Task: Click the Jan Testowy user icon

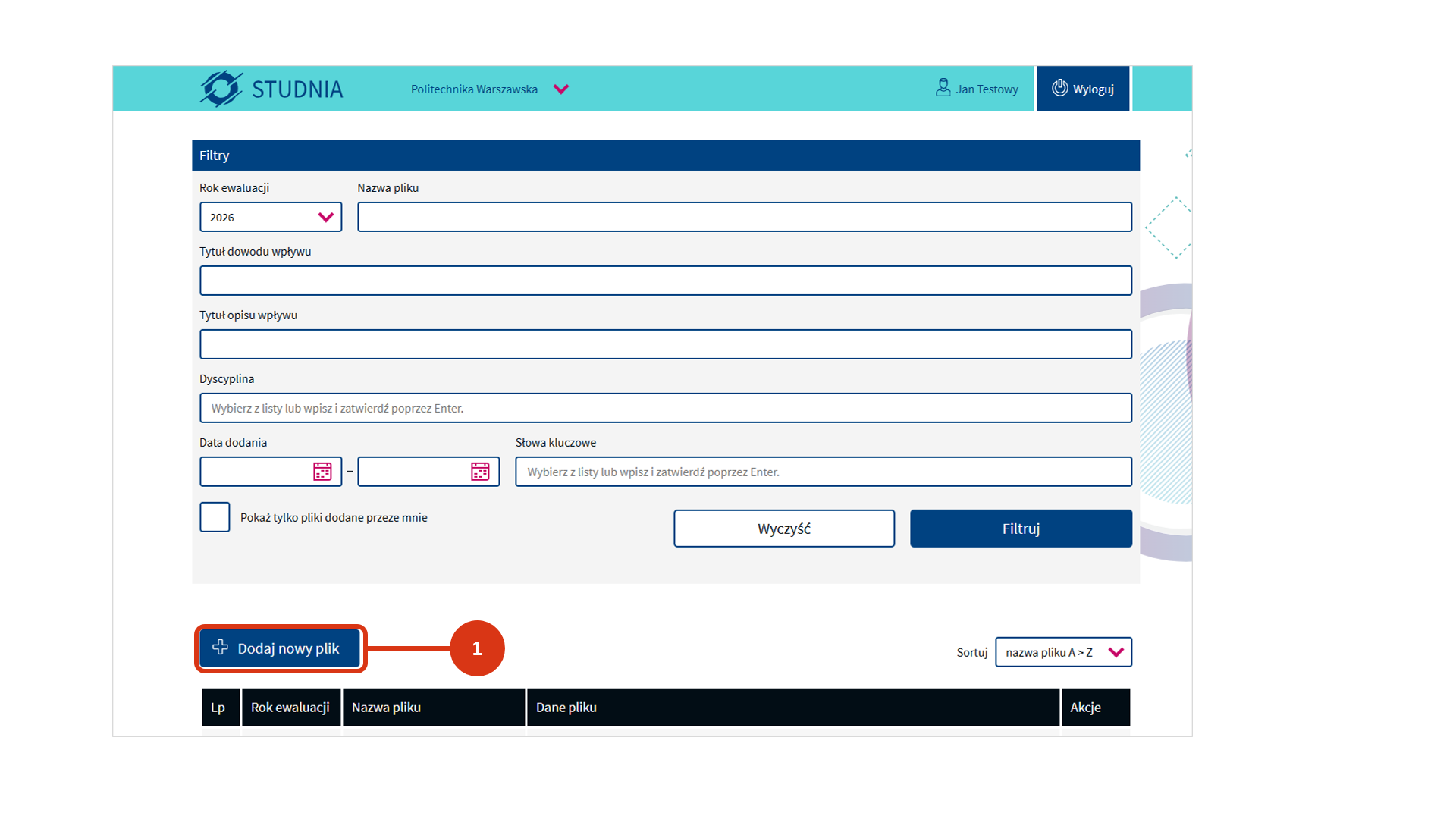Action: click(943, 88)
